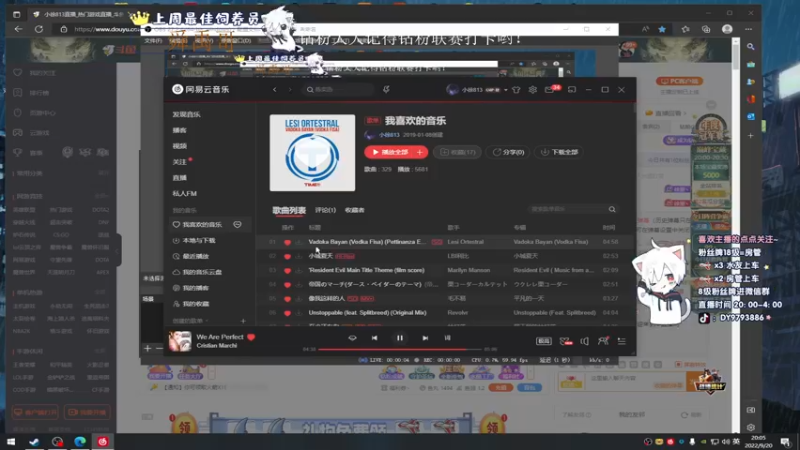
Task: Unlike song 01 Vadoka Bayan heart
Action: point(287,242)
